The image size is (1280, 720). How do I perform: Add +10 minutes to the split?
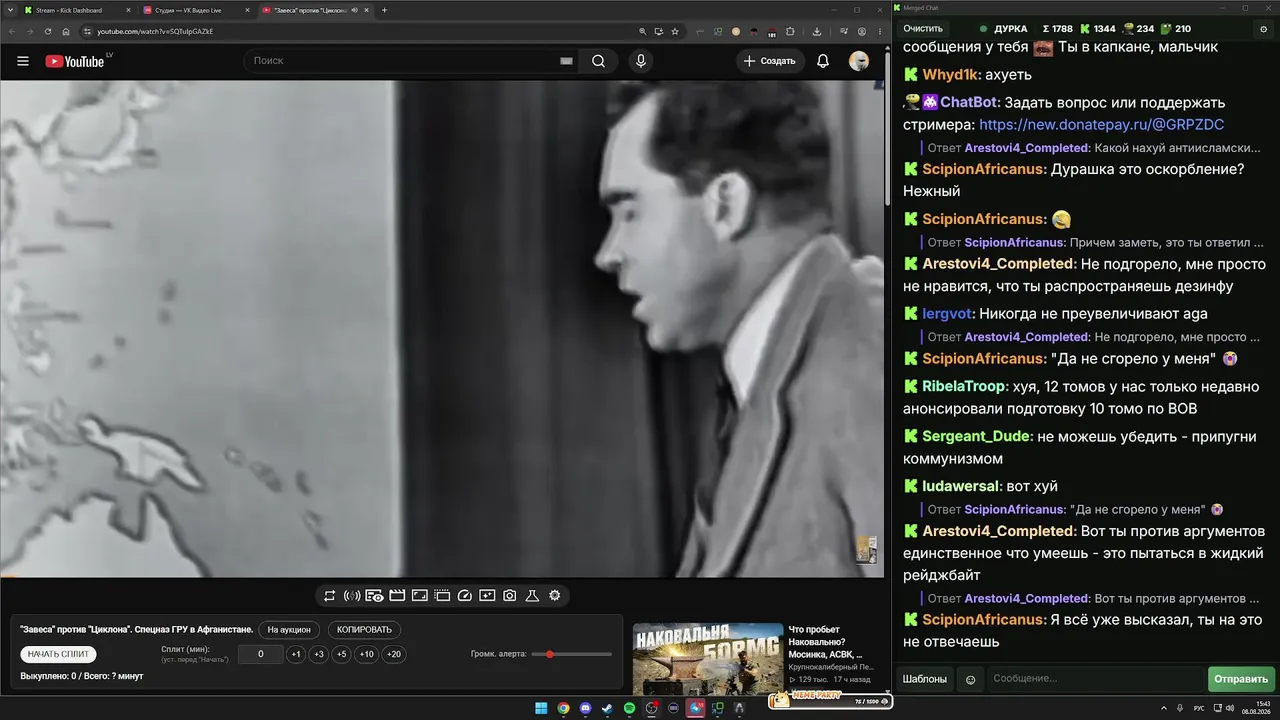[x=367, y=654]
